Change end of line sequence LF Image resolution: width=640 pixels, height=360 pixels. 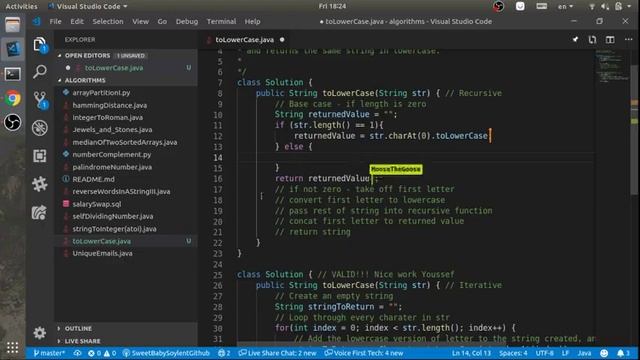coord(565,353)
